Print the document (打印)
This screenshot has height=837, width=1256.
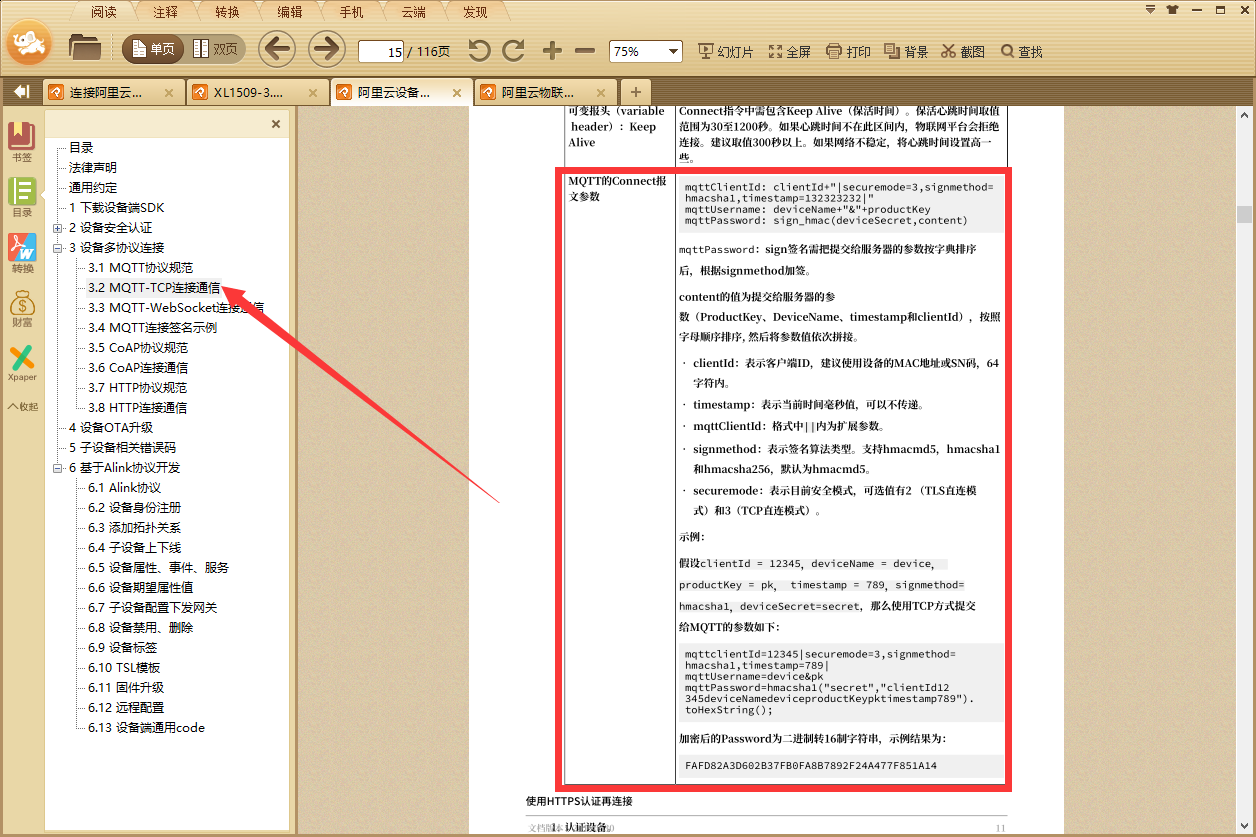[848, 51]
